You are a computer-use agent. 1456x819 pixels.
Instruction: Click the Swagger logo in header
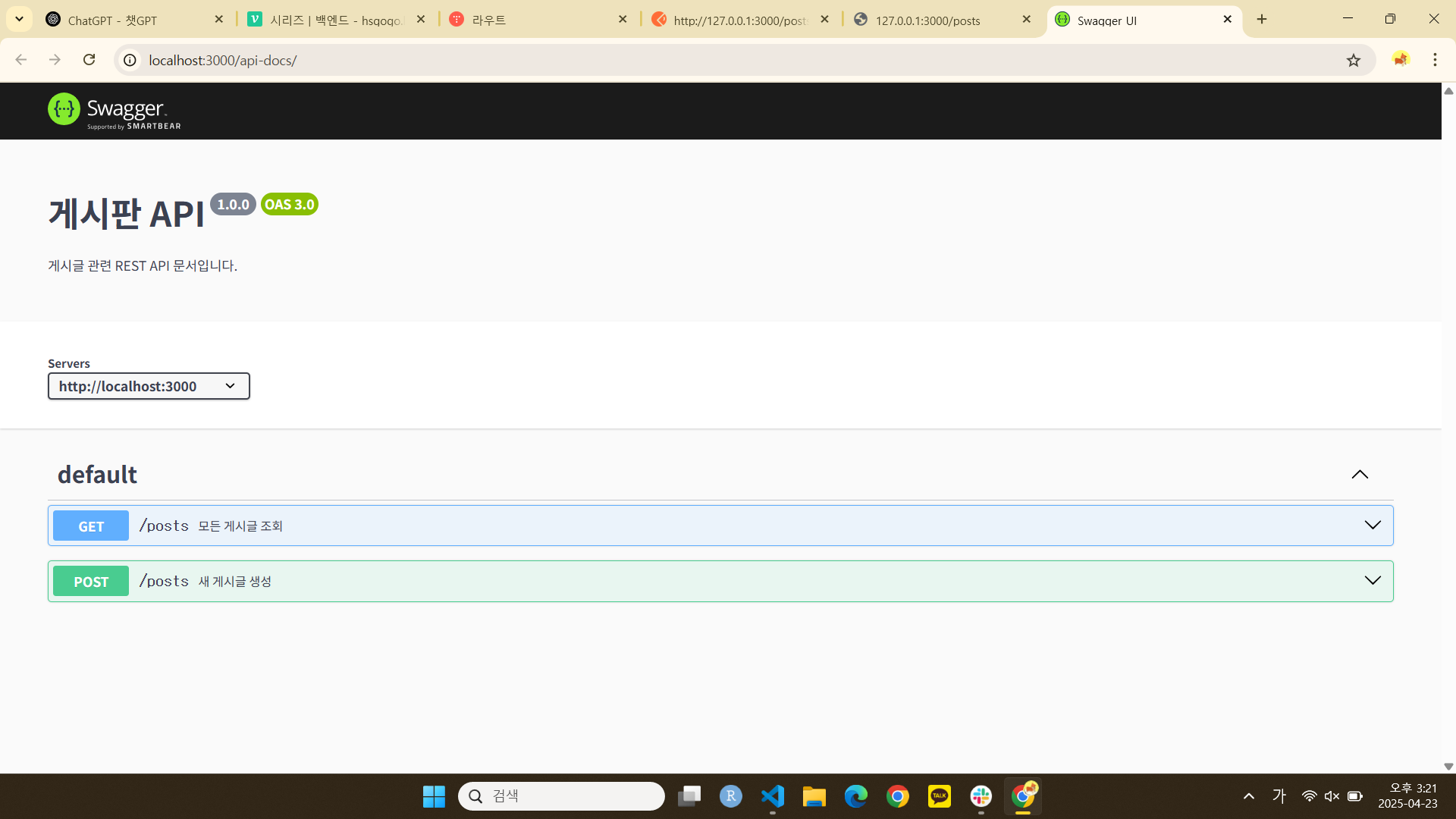[x=114, y=111]
